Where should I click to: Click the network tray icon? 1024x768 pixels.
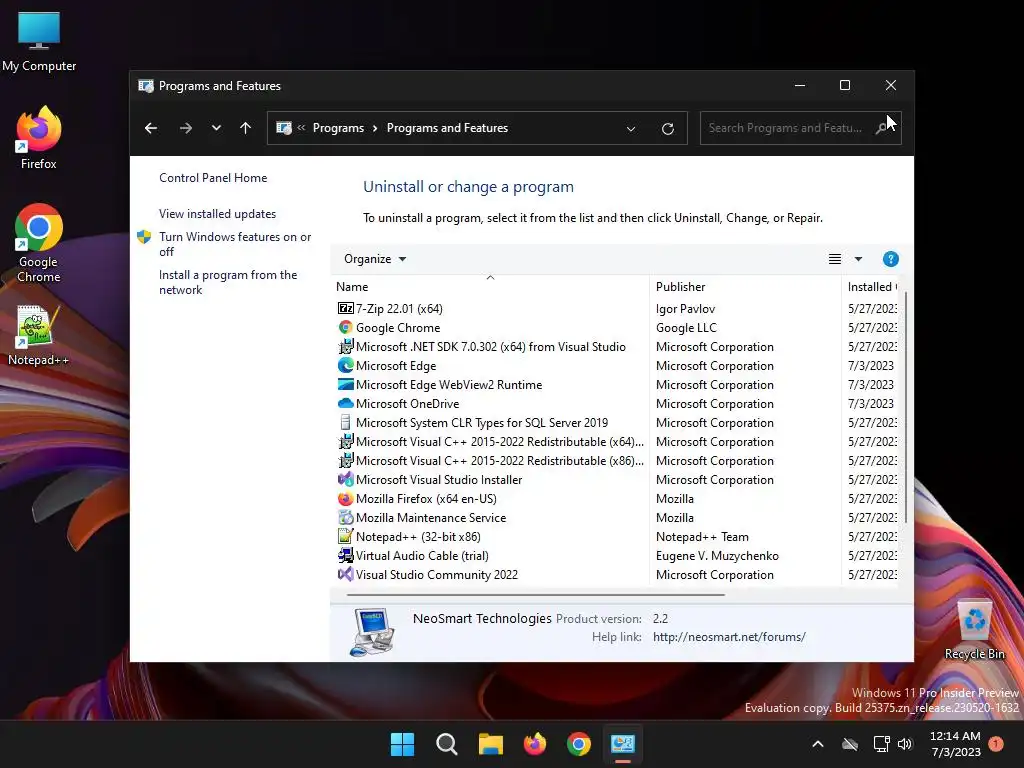click(882, 744)
